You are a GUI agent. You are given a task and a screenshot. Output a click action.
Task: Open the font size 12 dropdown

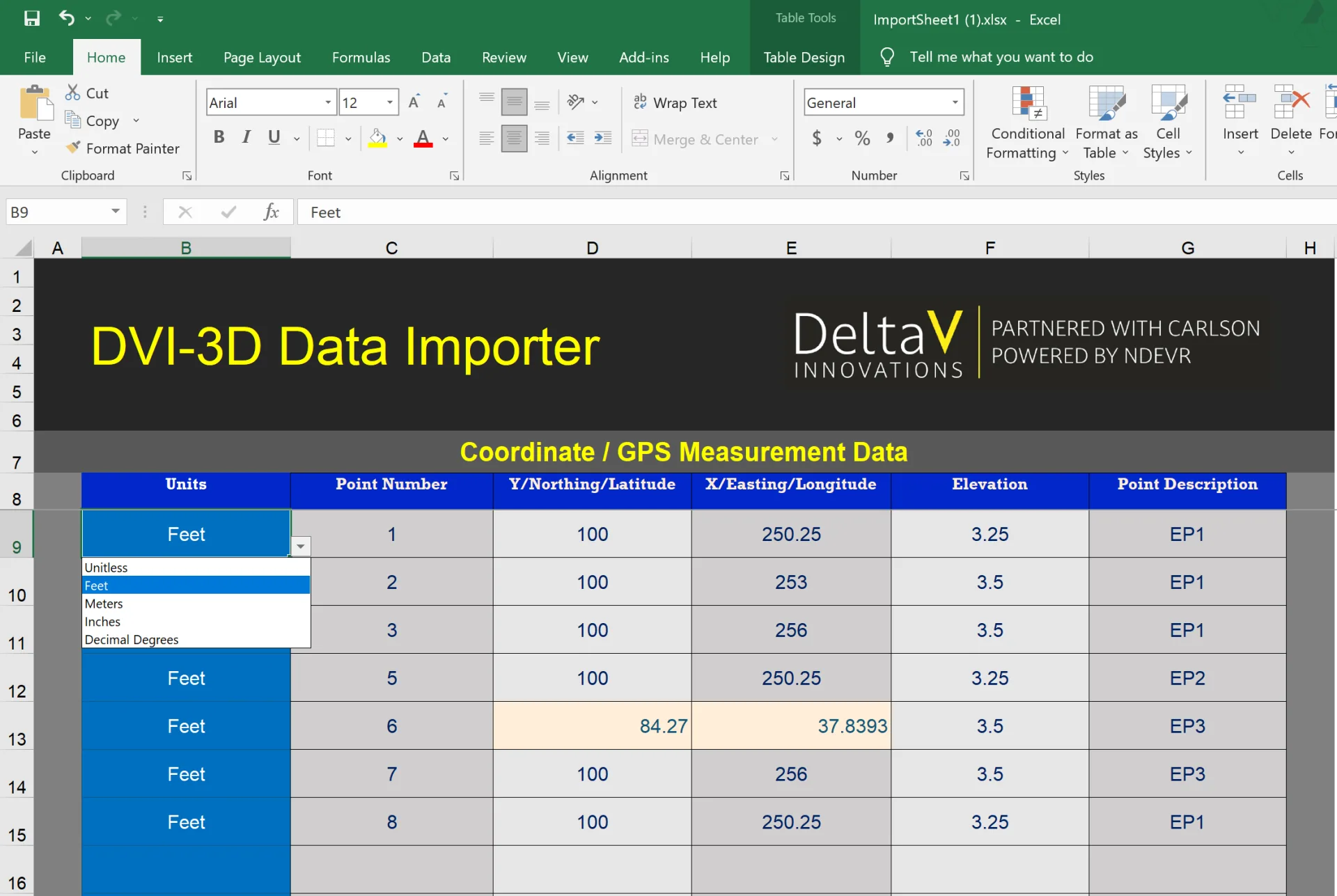tap(390, 102)
